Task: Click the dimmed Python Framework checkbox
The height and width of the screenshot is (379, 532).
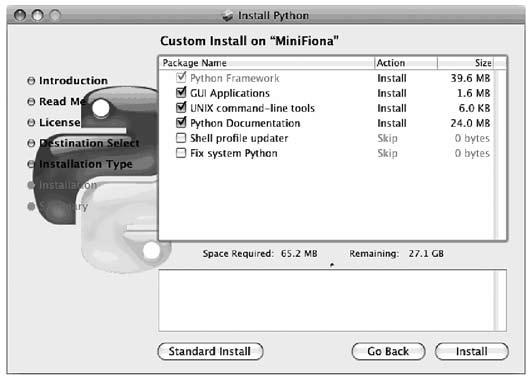Action: [181, 77]
